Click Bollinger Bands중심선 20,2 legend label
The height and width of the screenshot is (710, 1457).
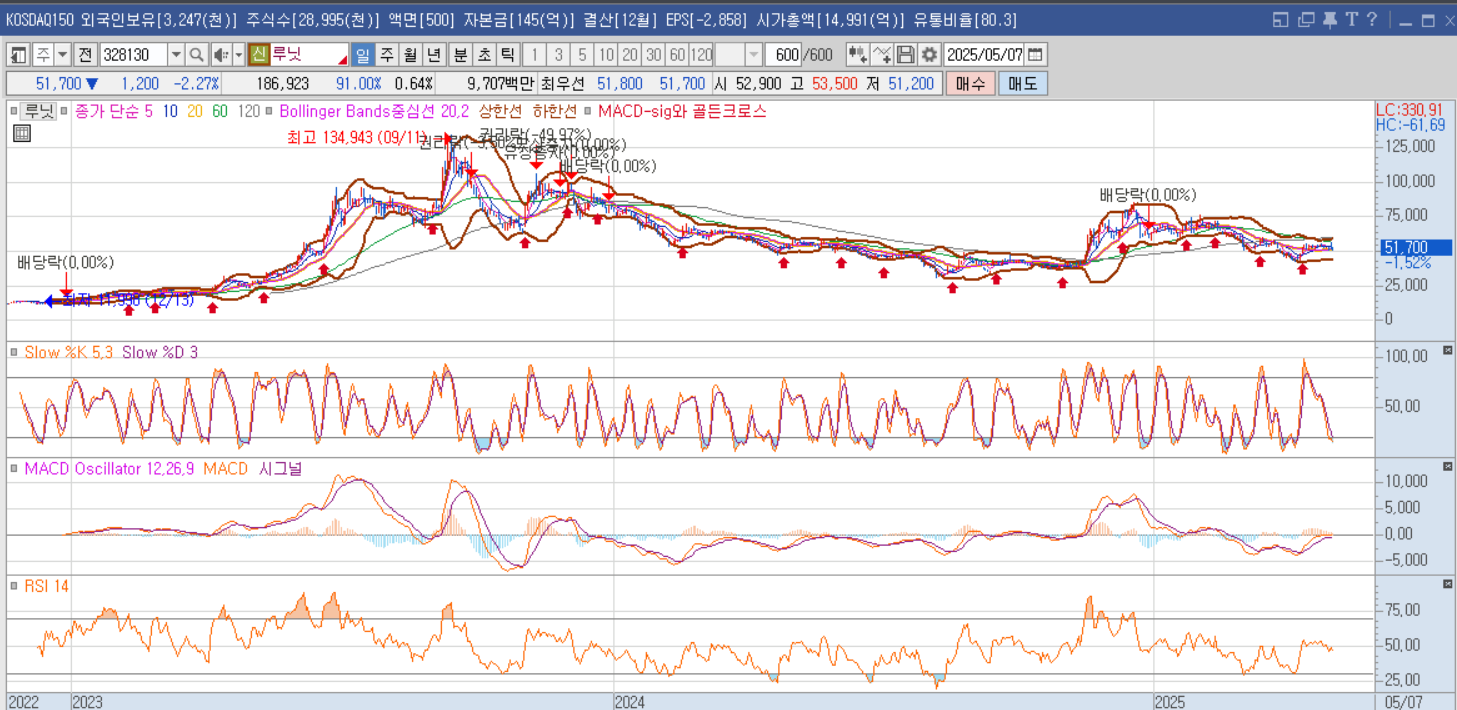pyautogui.click(x=374, y=111)
